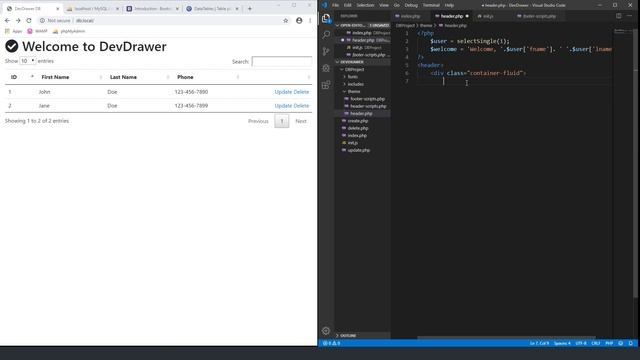Open the Apps bookmark shortcut
The image size is (640, 360).
coord(13,31)
